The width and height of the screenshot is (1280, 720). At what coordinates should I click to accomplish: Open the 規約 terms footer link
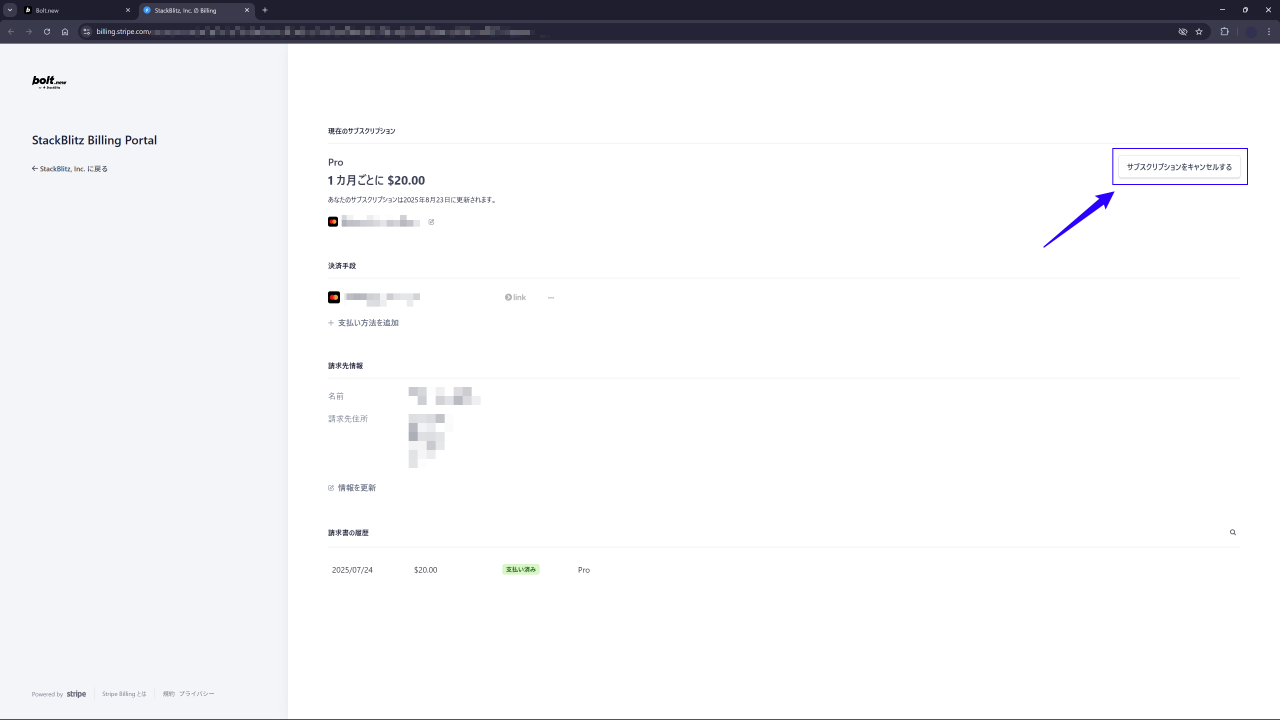[169, 694]
